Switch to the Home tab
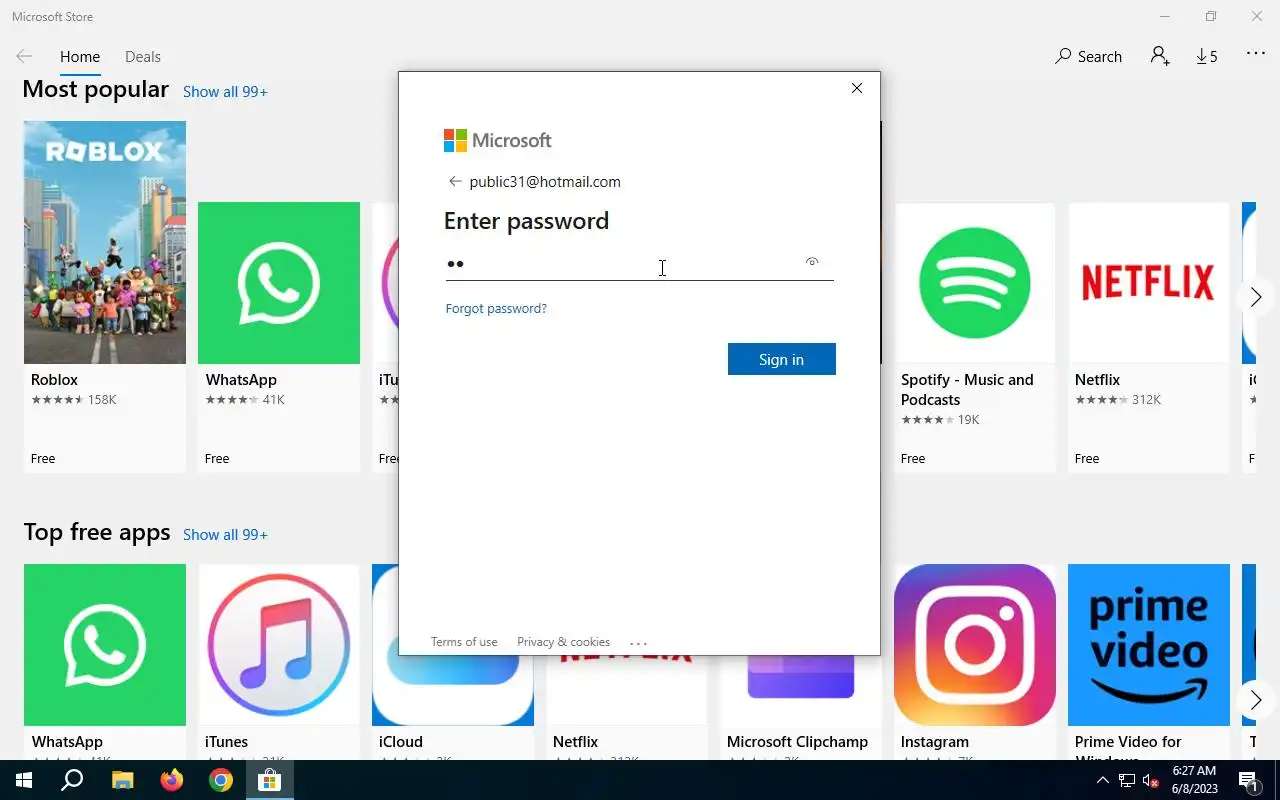The height and width of the screenshot is (800, 1280). [80, 57]
